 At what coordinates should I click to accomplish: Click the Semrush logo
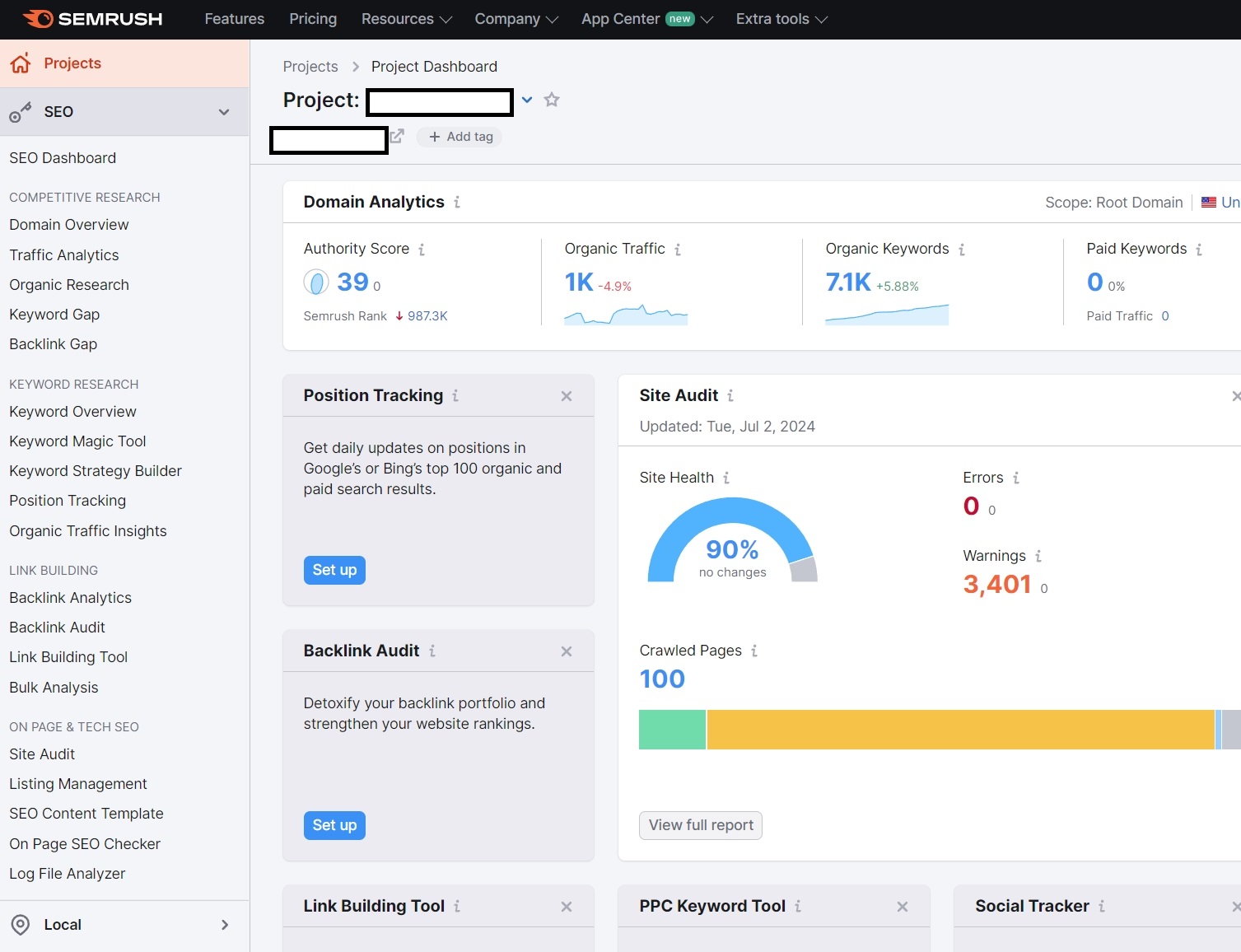pyautogui.click(x=92, y=19)
